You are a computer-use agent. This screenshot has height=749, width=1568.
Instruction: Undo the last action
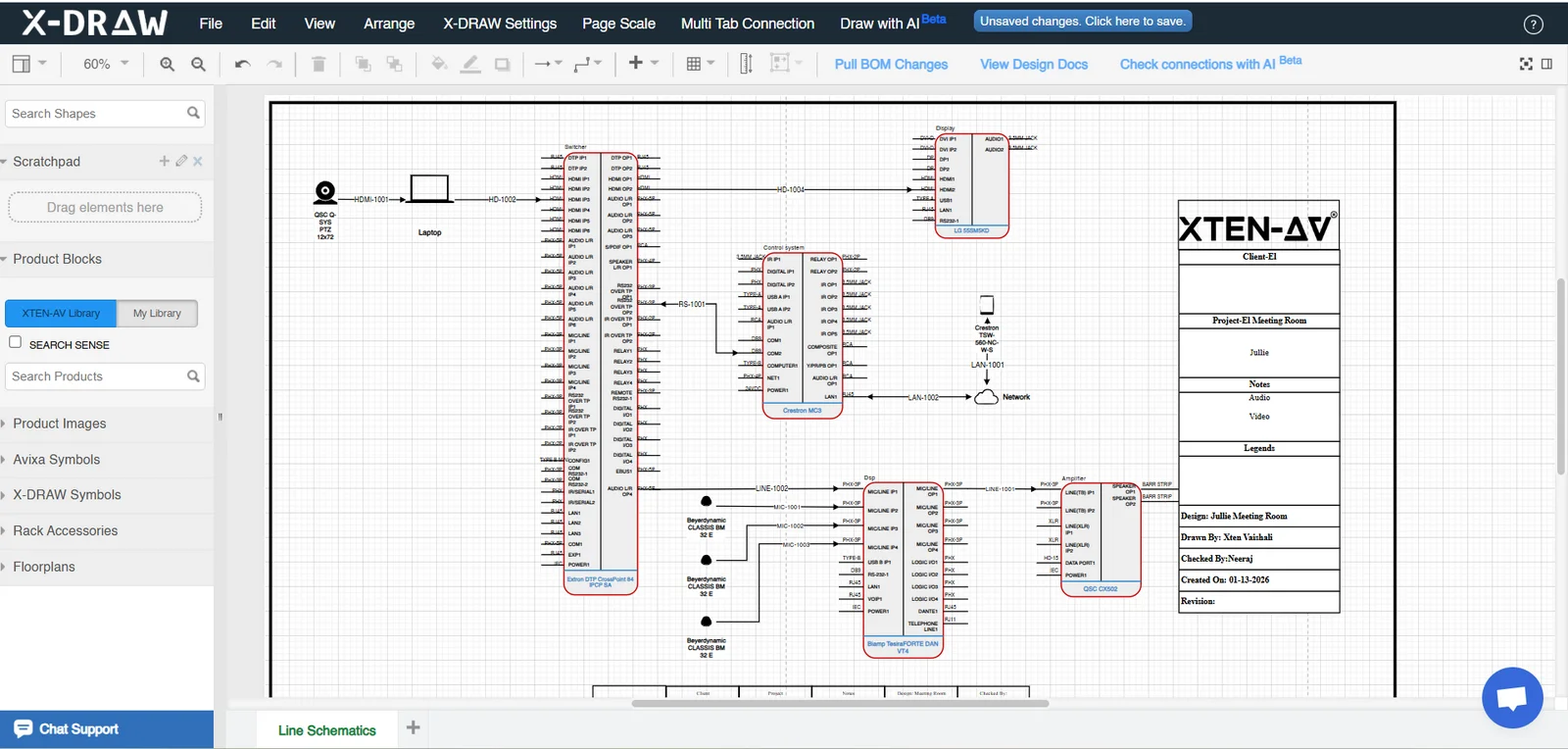pyautogui.click(x=242, y=64)
